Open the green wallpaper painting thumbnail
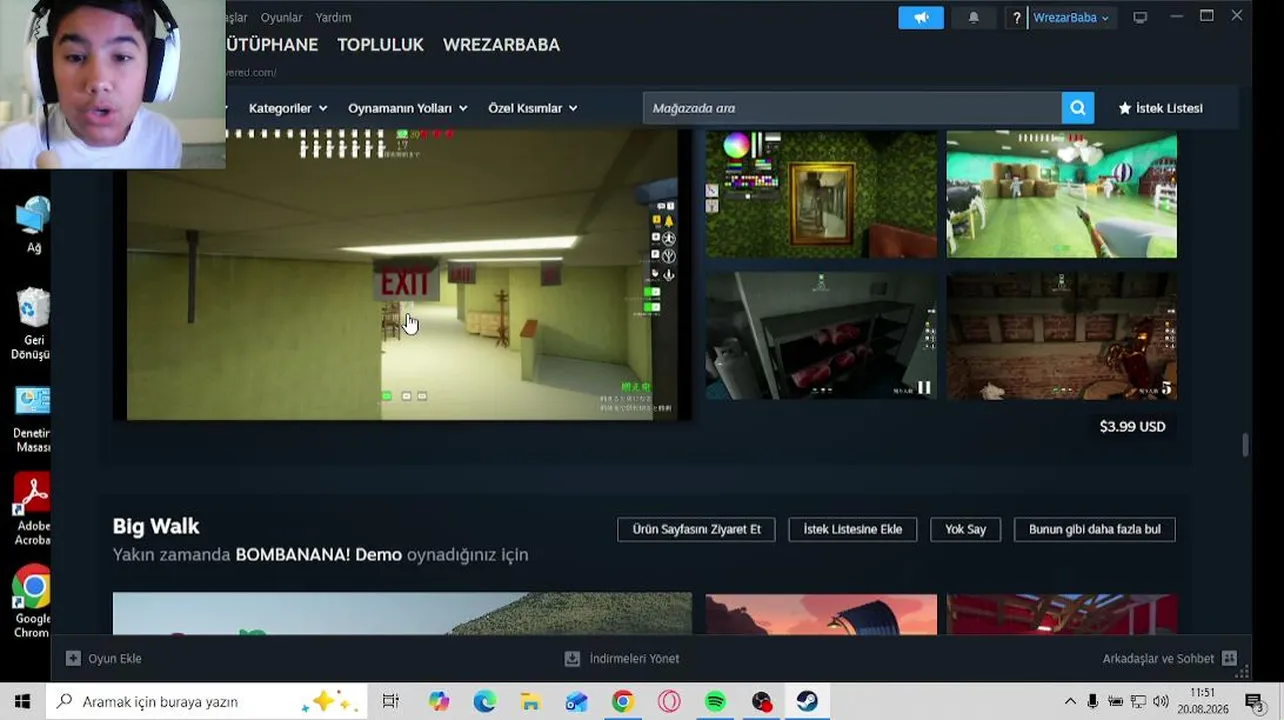 pyautogui.click(x=821, y=194)
